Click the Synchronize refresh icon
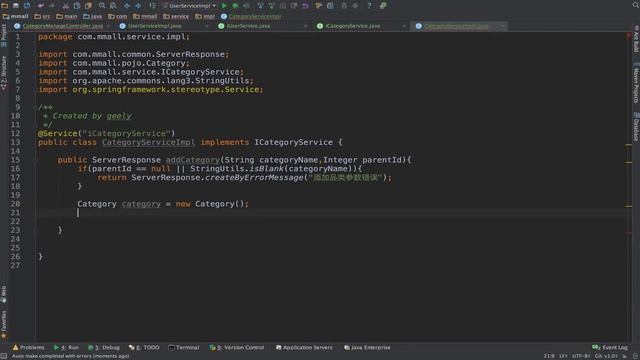Viewport: 640px width, 360px height. point(27,6)
